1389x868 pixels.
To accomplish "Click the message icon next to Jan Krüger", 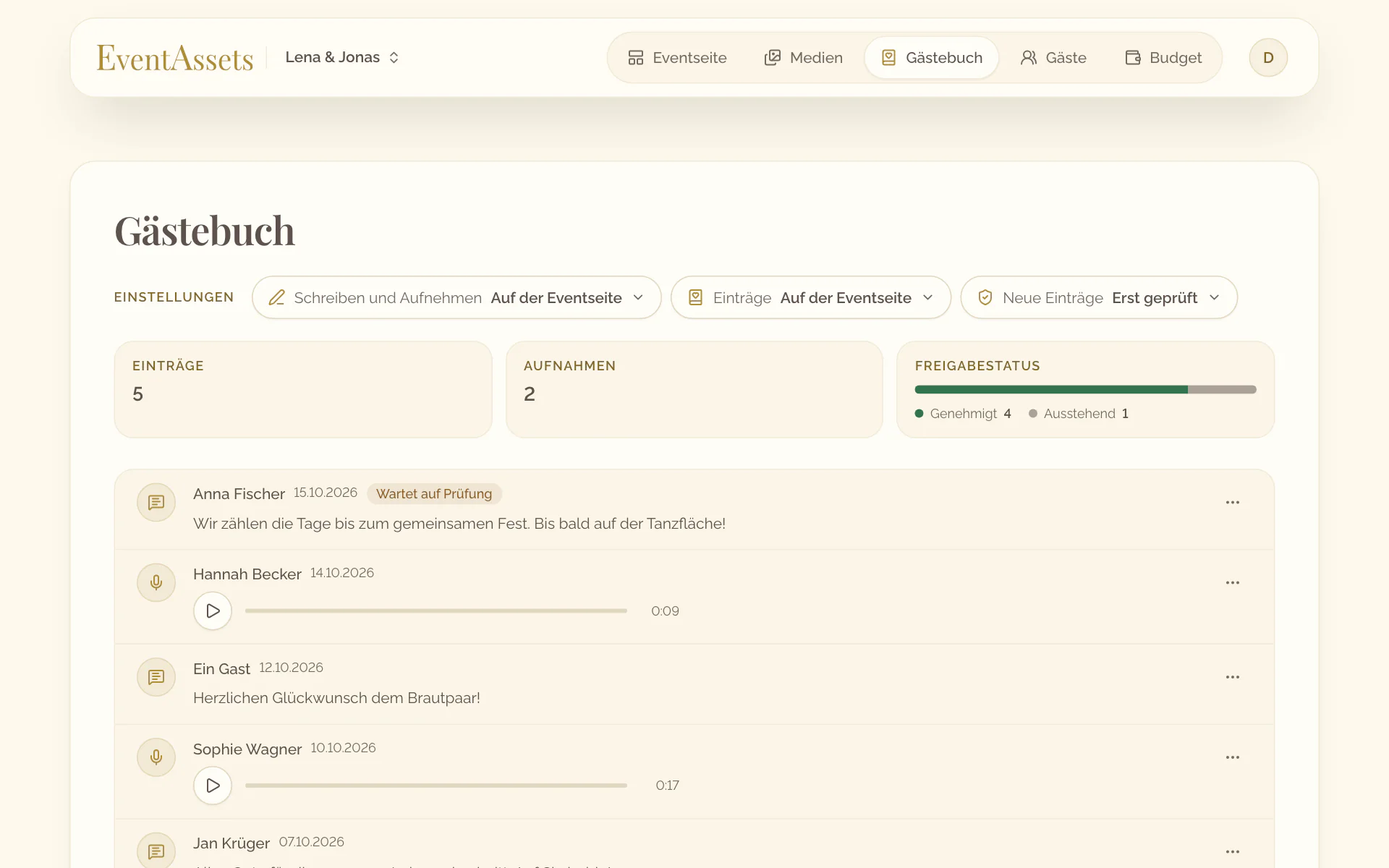I will [156, 851].
